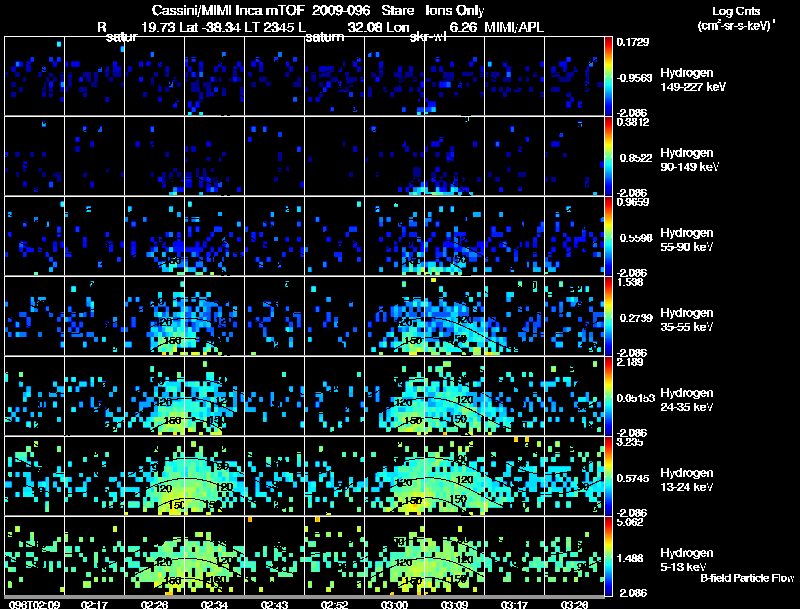Click the 03:17 time axis label
The image size is (800, 609).
pos(514,604)
